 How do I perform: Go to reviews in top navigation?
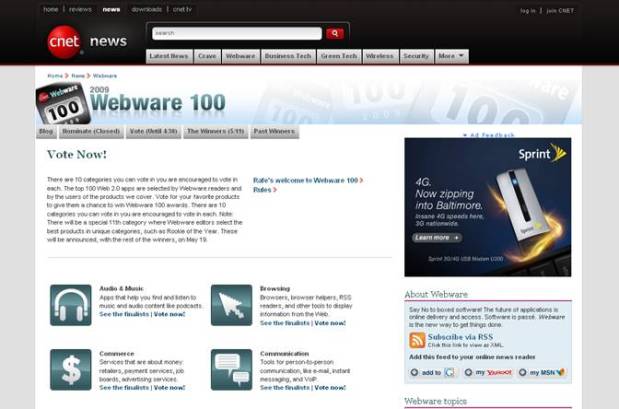click(80, 9)
